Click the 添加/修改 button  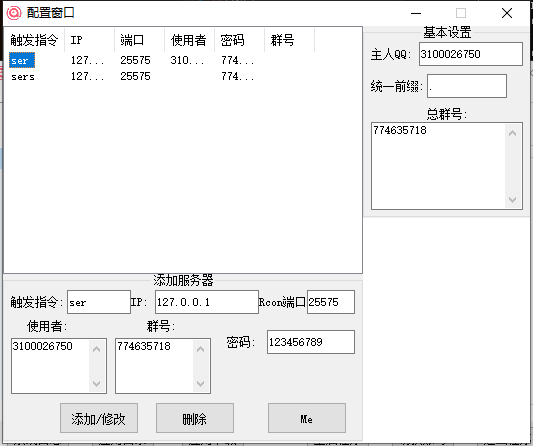99,418
